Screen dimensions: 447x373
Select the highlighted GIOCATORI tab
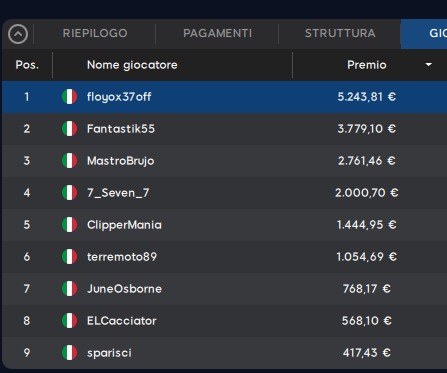pos(424,33)
